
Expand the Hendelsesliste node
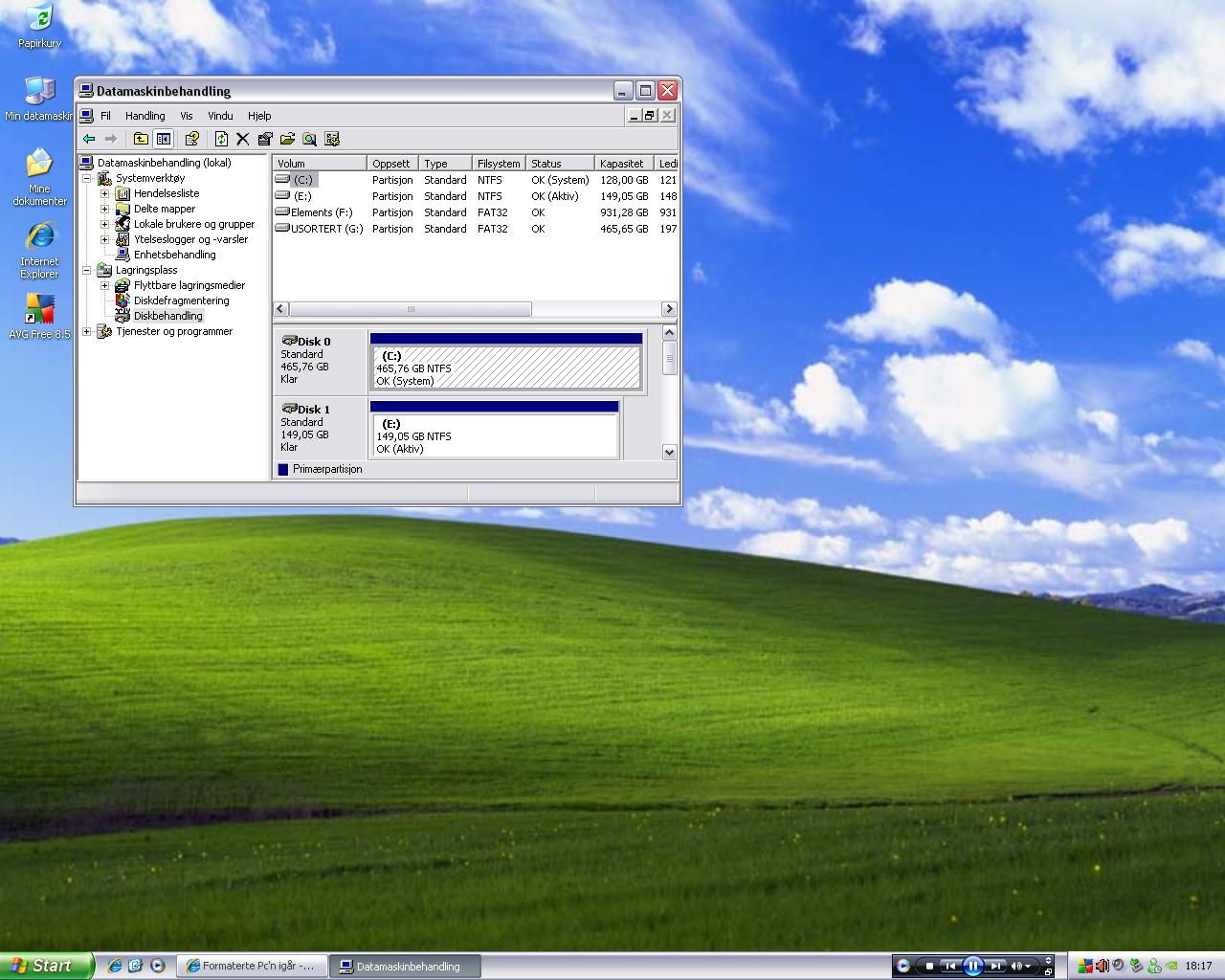[104, 193]
